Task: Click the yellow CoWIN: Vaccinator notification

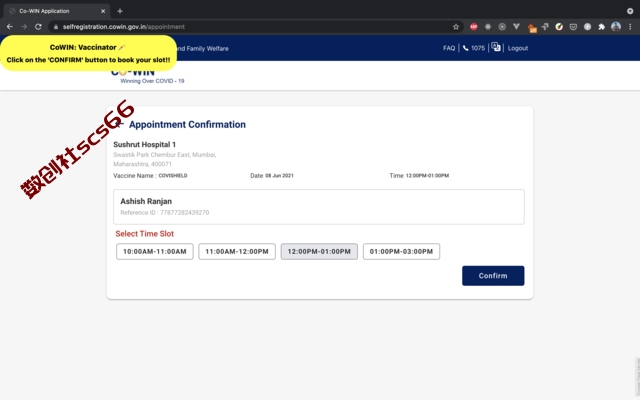Action: click(88, 53)
